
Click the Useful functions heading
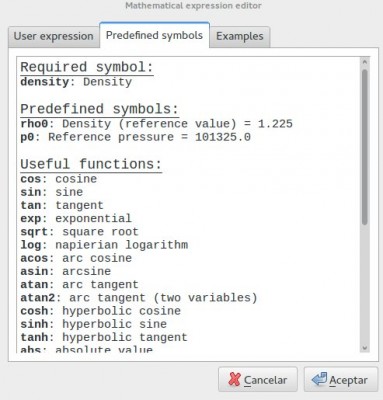click(x=91, y=164)
